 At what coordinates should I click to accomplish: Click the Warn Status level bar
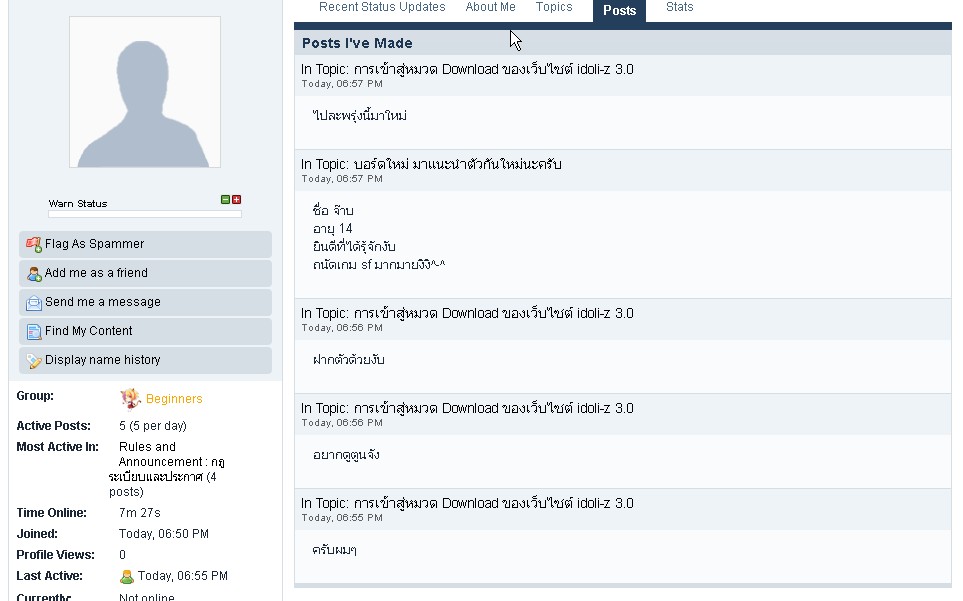pos(145,214)
